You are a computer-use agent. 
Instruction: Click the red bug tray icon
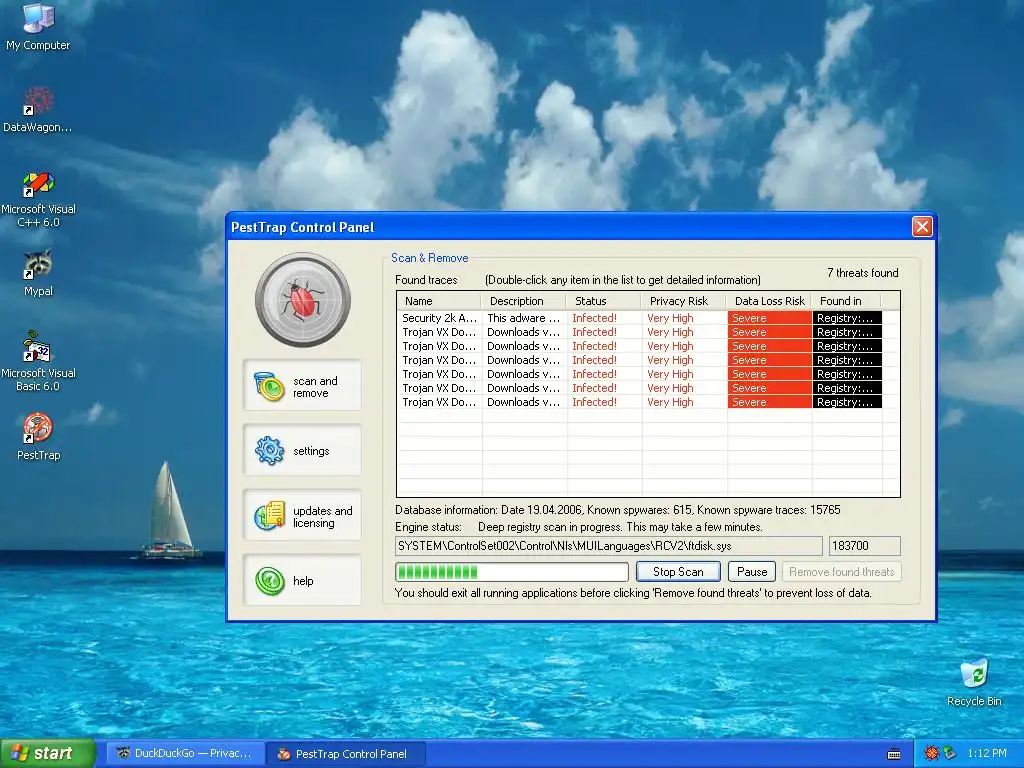click(x=931, y=753)
